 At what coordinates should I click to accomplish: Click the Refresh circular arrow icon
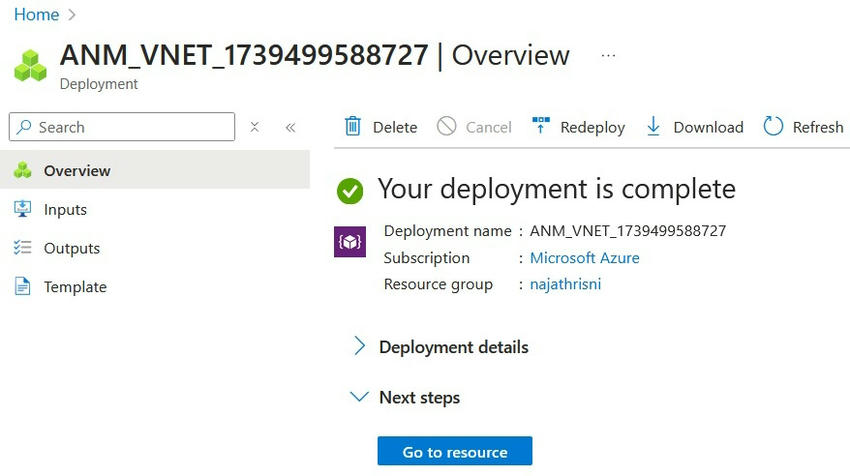click(x=773, y=126)
